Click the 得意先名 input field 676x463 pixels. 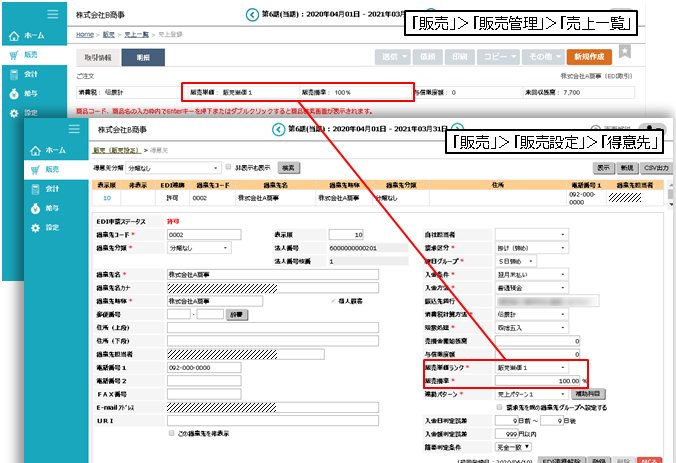272,274
